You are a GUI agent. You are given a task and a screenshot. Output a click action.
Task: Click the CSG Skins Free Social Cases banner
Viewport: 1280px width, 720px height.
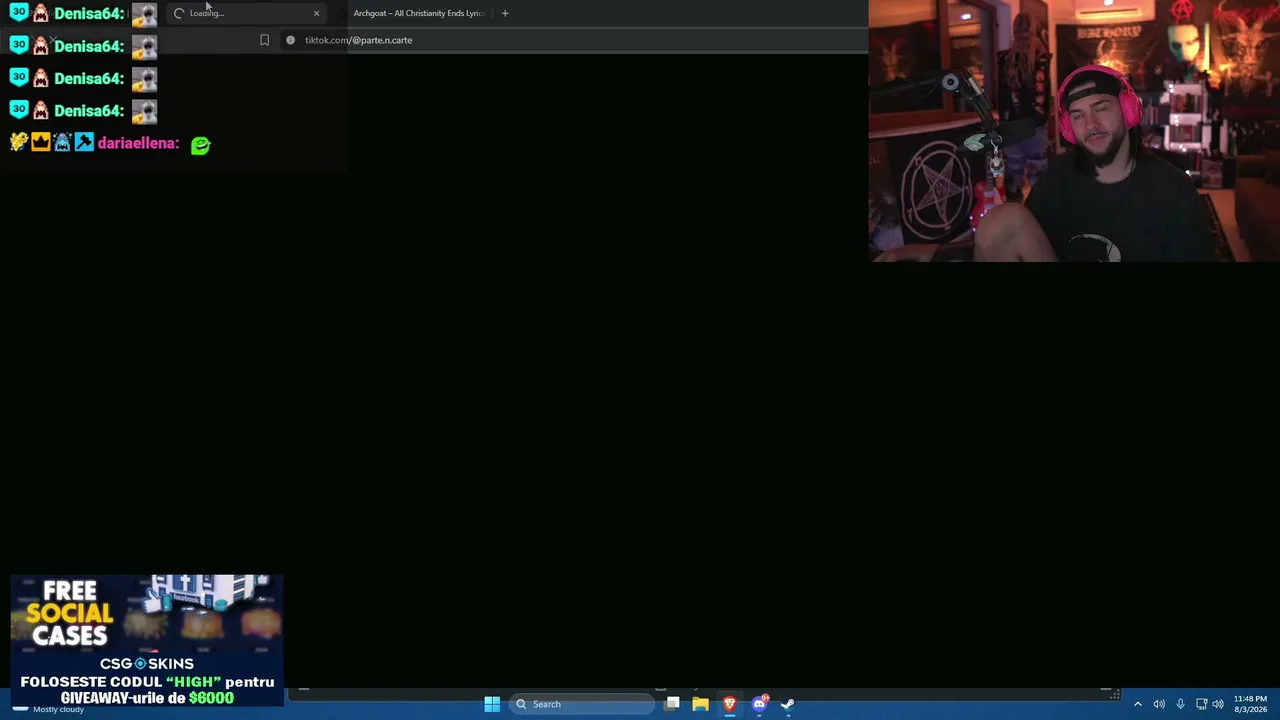tap(147, 640)
